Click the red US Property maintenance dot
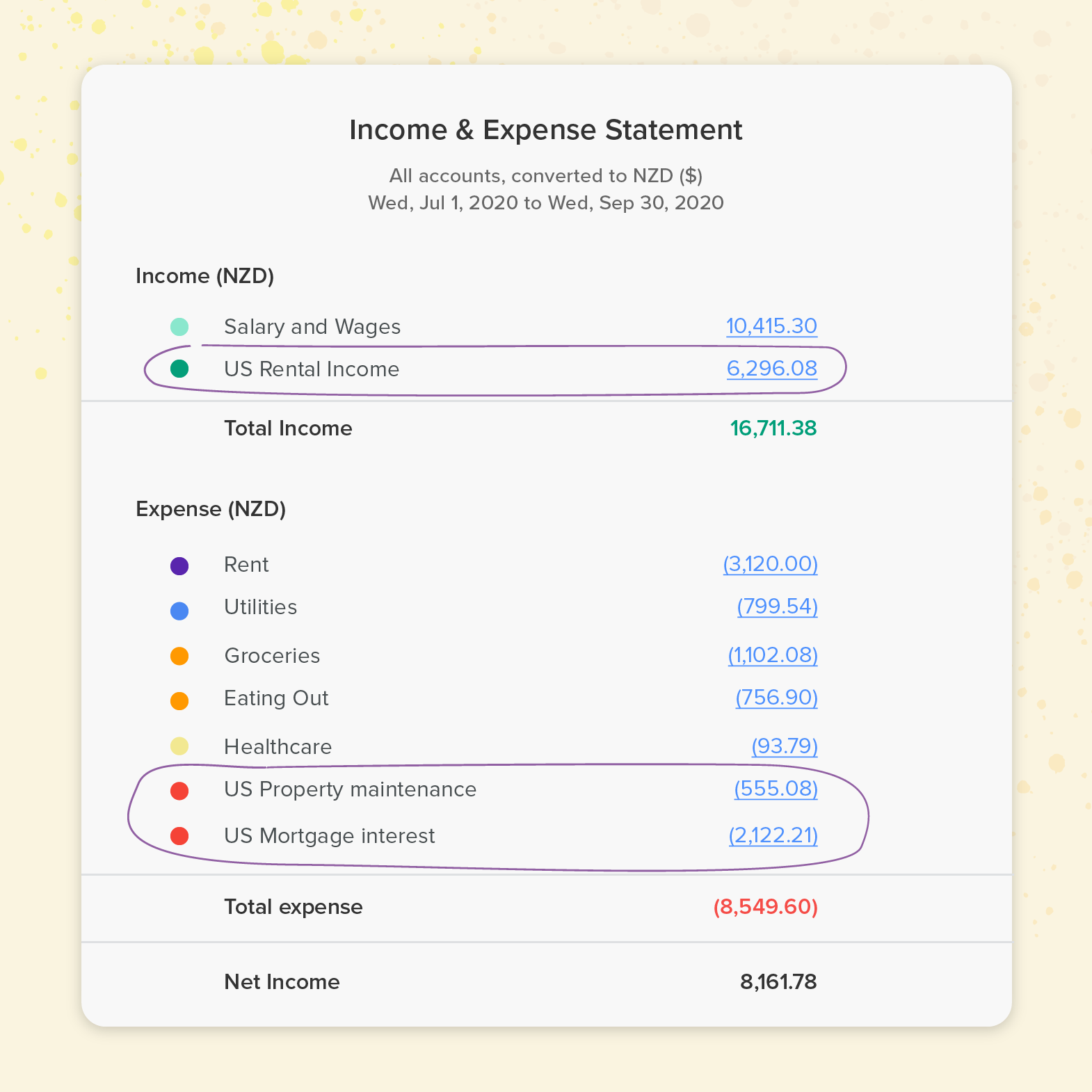 coord(179,791)
